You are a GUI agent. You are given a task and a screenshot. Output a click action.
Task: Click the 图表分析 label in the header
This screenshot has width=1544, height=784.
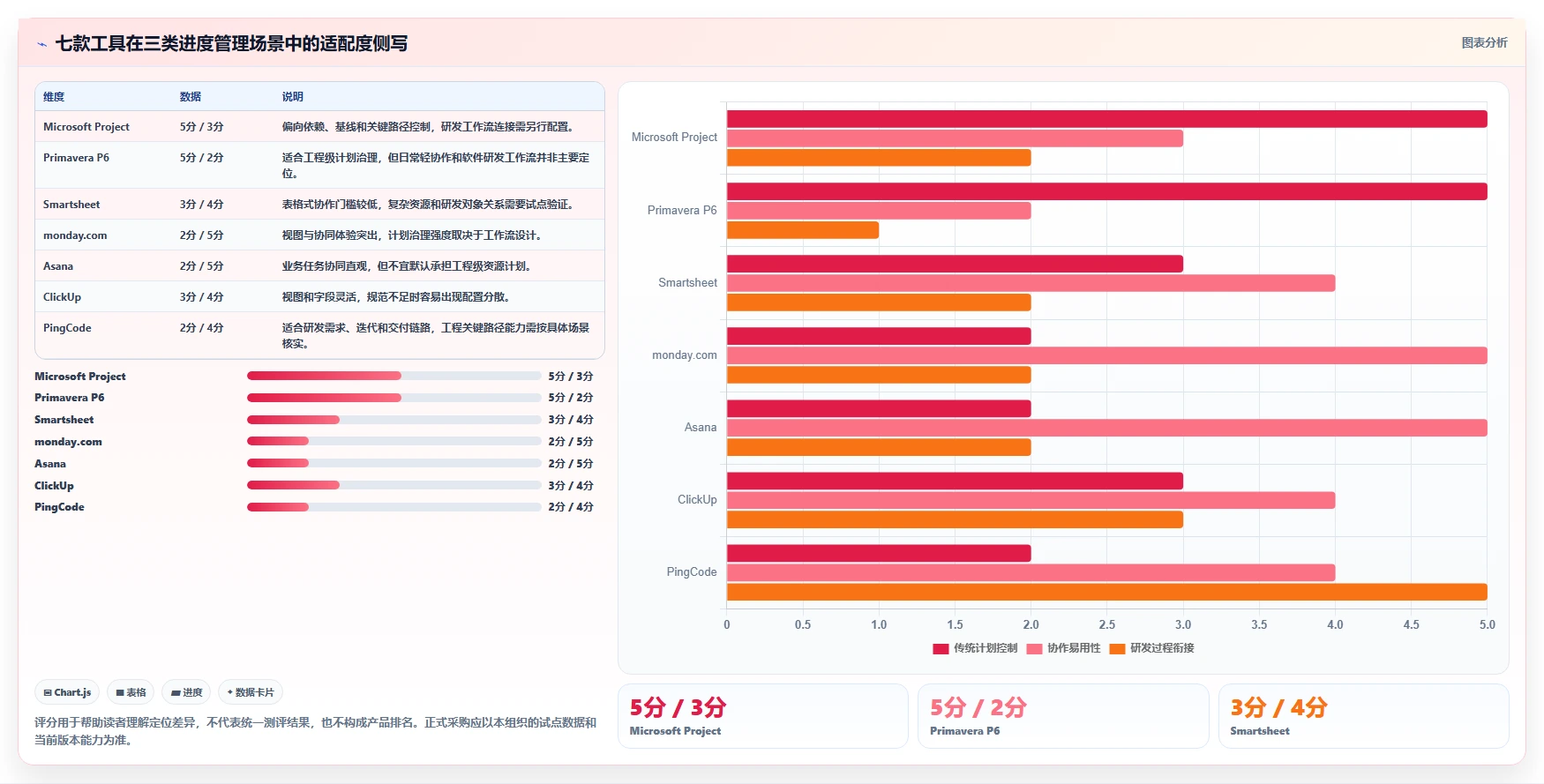[1484, 42]
